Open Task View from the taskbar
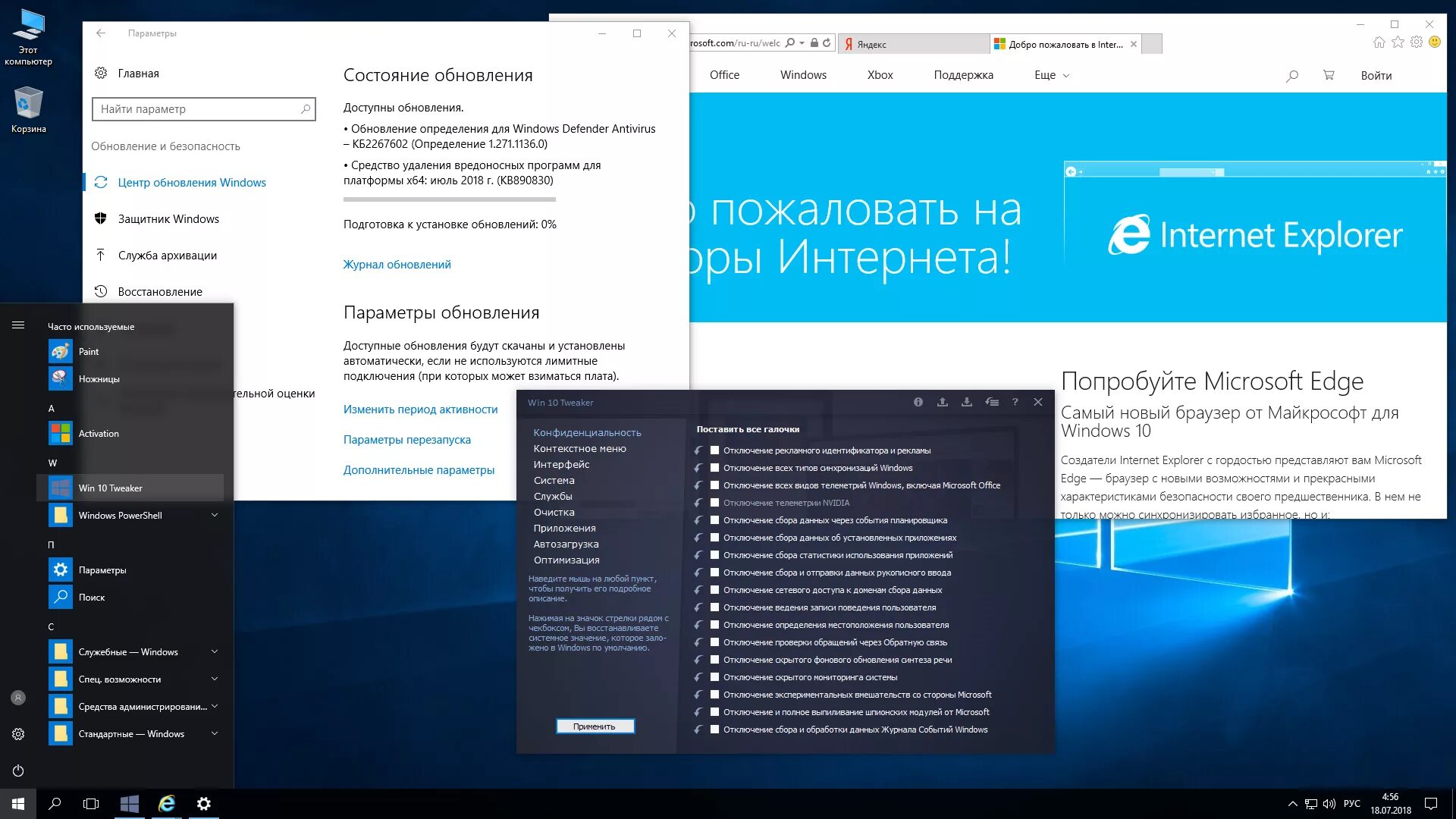This screenshot has width=1456, height=819. coord(91,804)
